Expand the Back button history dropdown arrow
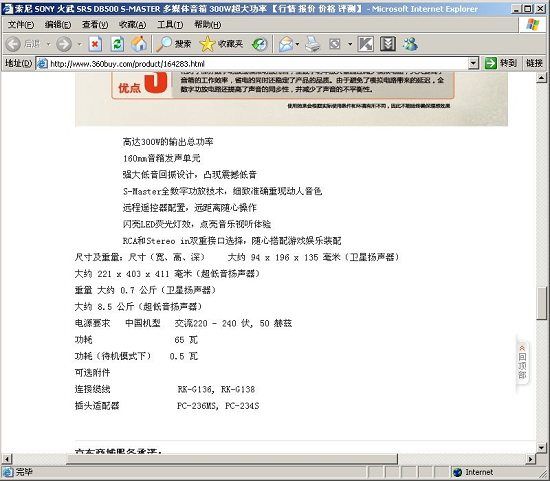 [x=48, y=44]
